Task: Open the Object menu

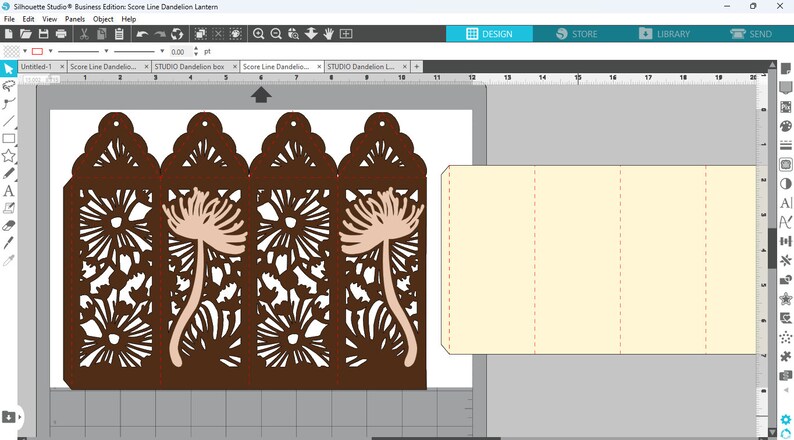Action: pos(103,19)
